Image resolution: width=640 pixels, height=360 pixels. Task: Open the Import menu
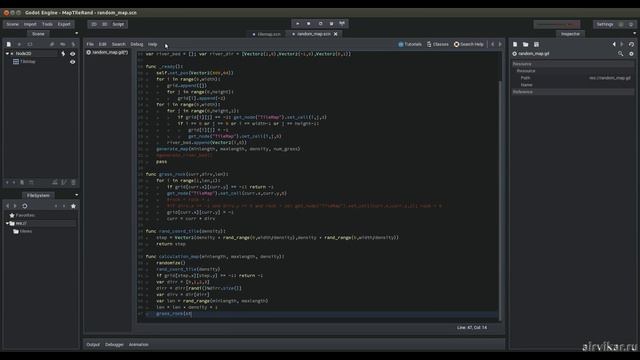[x=30, y=24]
